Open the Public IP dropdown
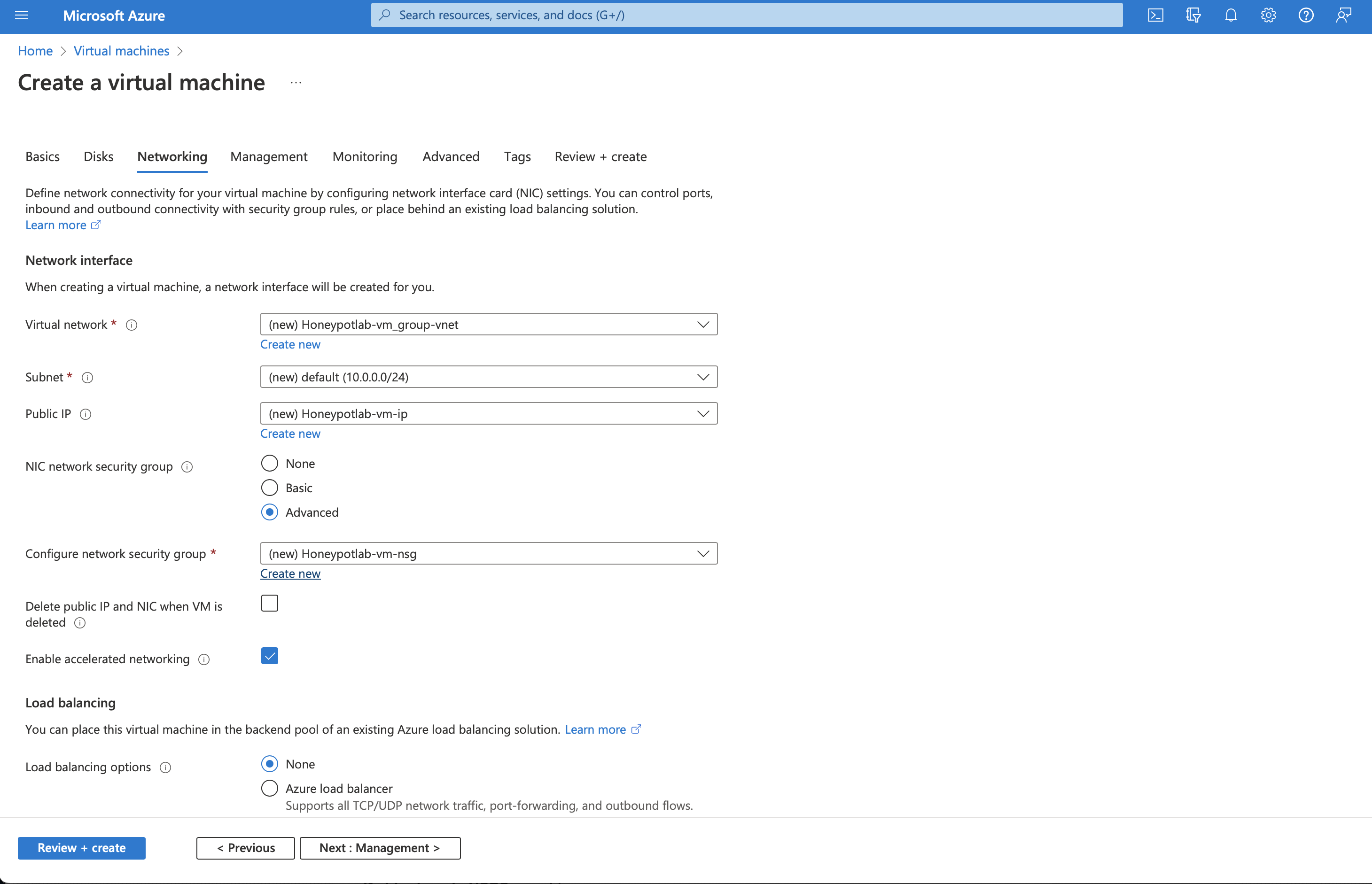1372x884 pixels. pos(489,414)
